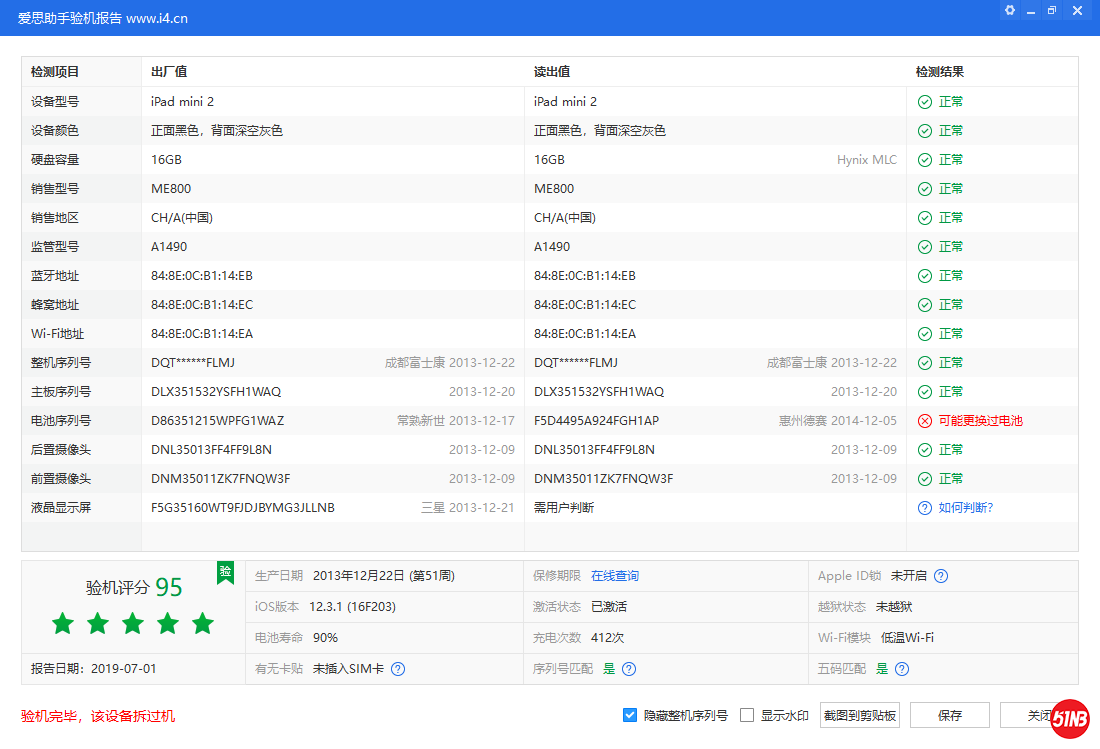Open 在线查询 warranty link
1100x749 pixels.
[614, 576]
